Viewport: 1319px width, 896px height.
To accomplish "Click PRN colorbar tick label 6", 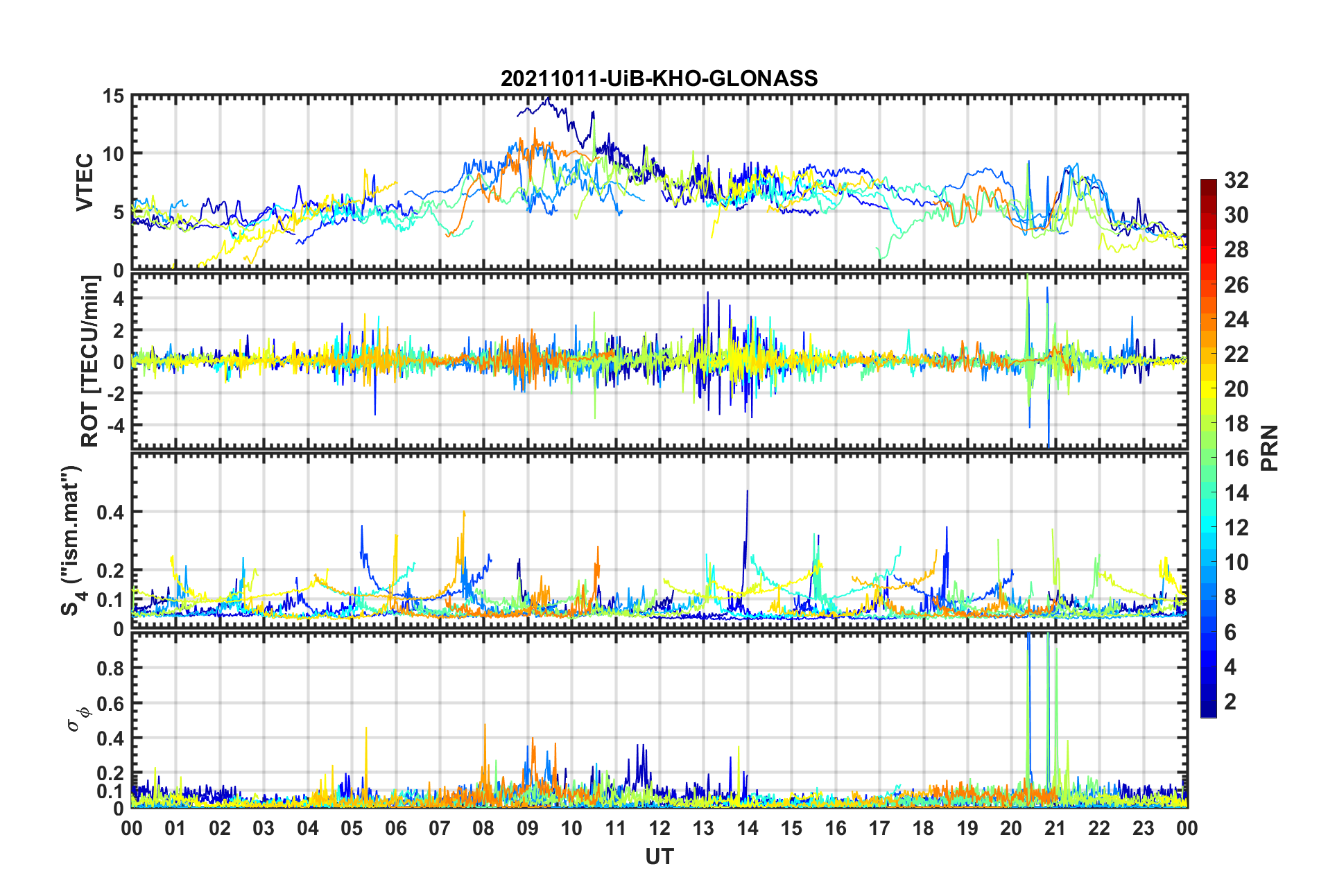I will 1230,632.
